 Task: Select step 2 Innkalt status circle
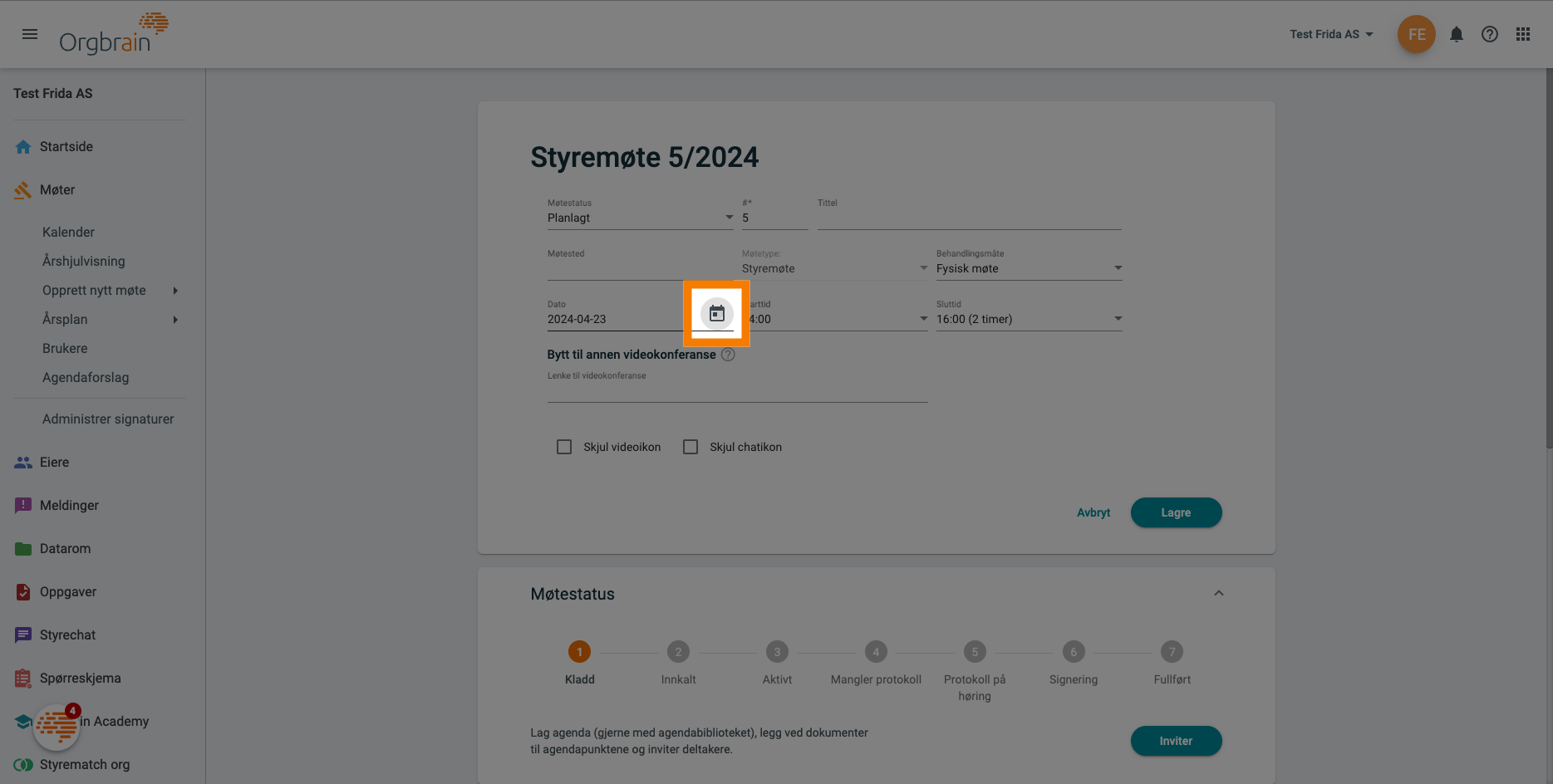(678, 652)
